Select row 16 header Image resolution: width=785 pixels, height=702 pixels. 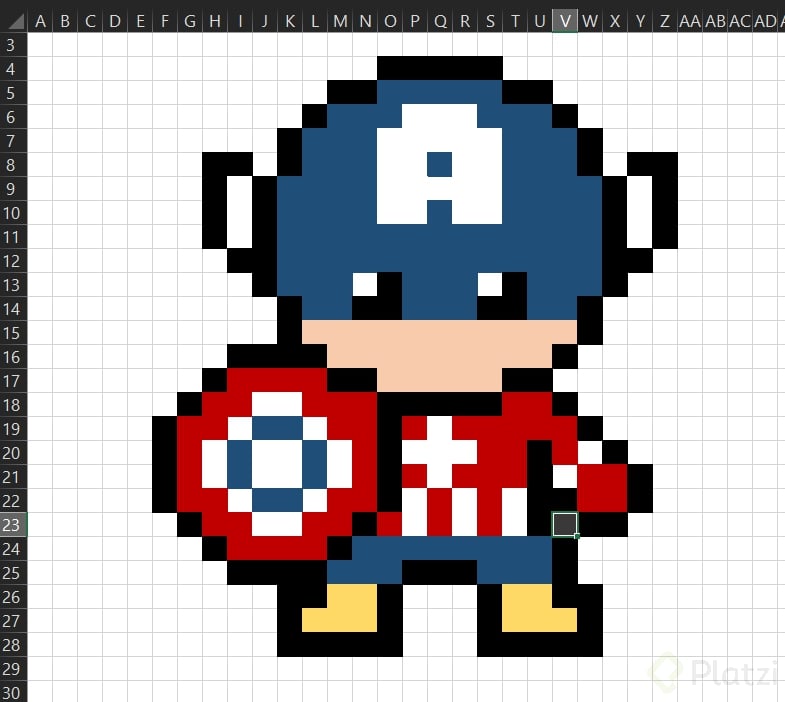pyautogui.click(x=14, y=357)
